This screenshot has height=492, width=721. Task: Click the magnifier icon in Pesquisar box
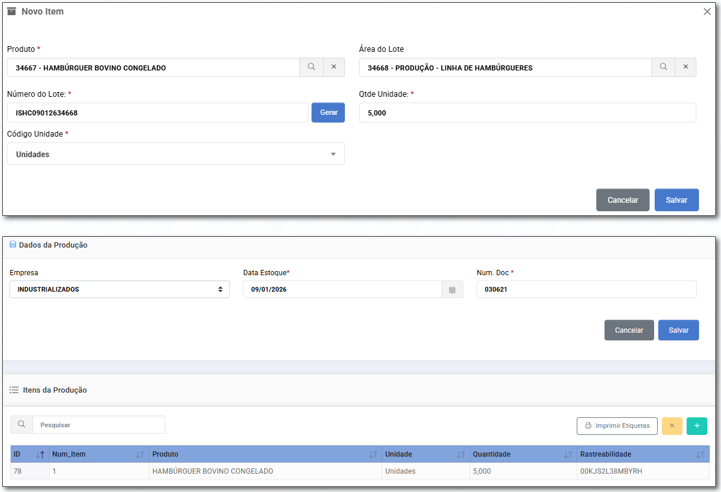[22, 425]
